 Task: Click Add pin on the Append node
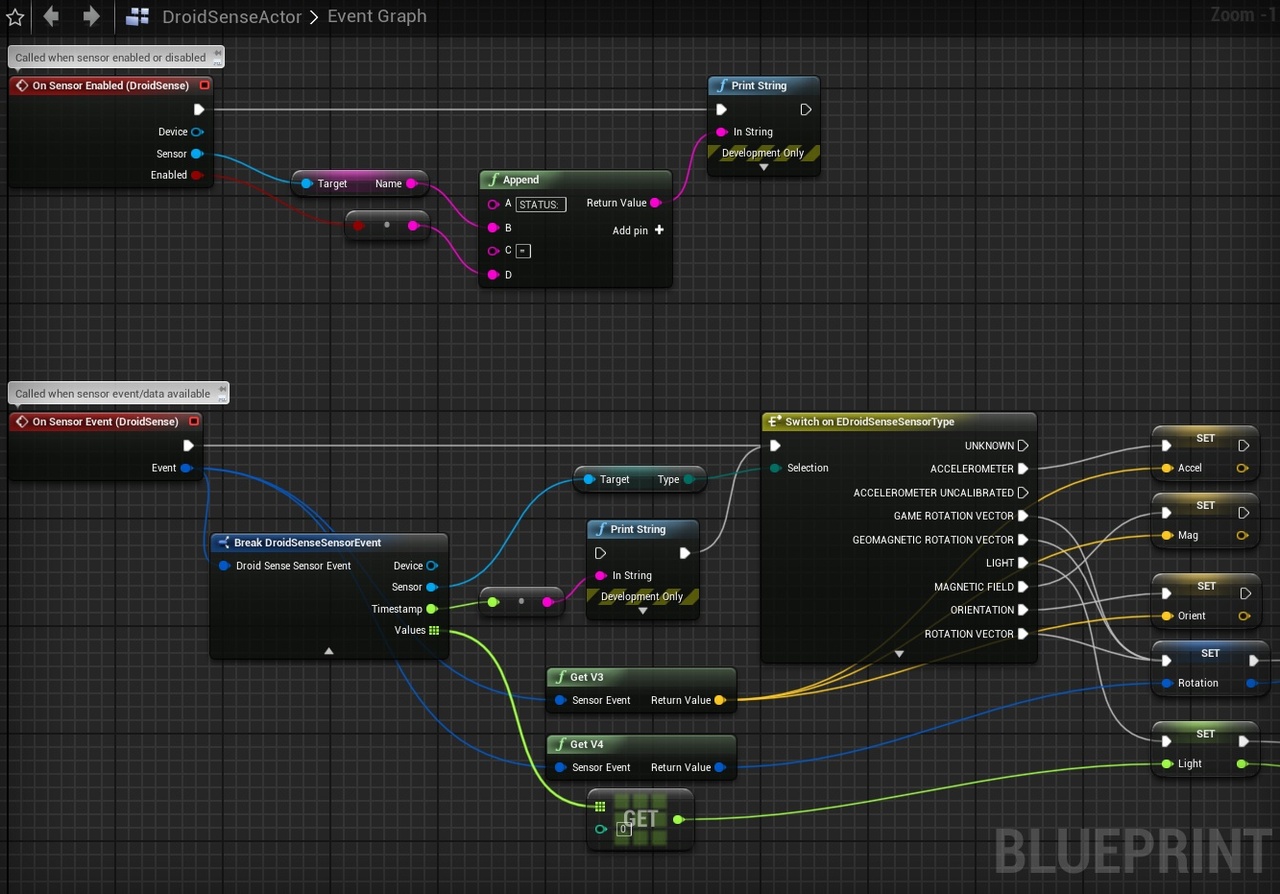click(638, 230)
